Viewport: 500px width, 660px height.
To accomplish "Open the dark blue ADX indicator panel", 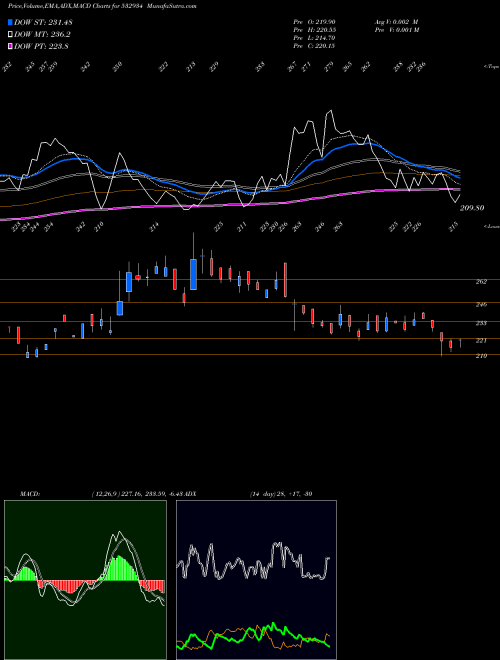I will pyautogui.click(x=256, y=580).
